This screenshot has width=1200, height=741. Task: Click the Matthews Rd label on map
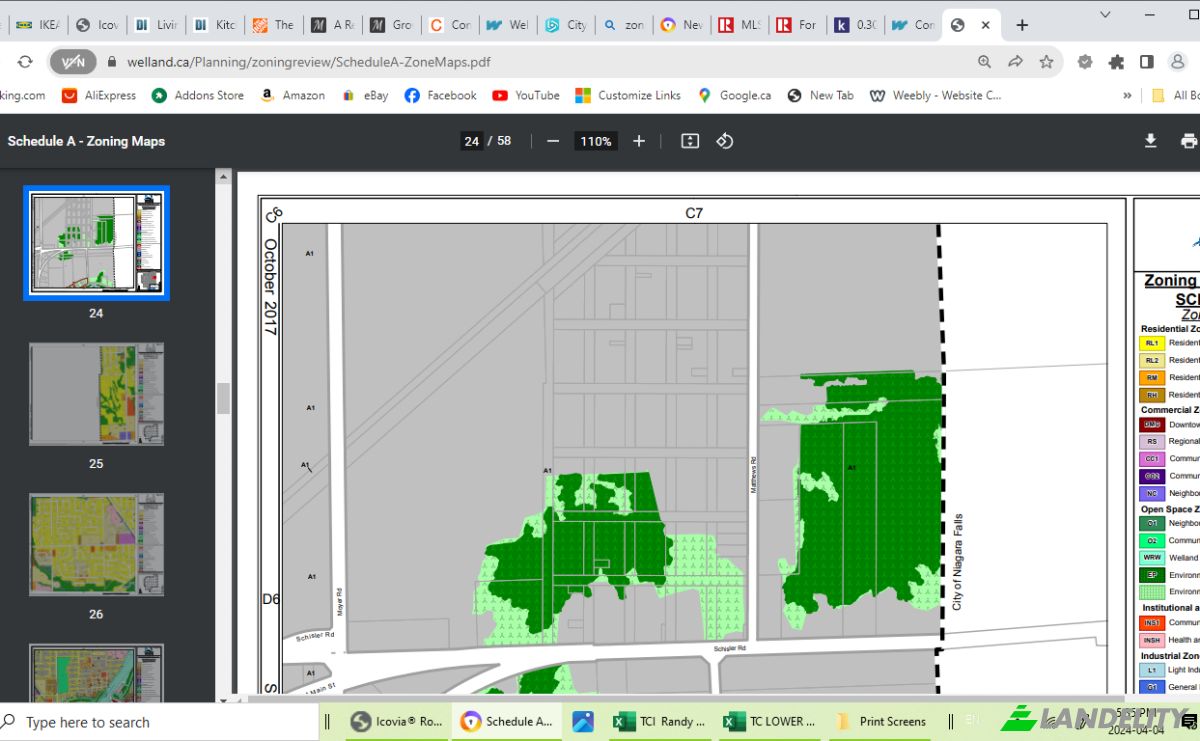pyautogui.click(x=753, y=473)
